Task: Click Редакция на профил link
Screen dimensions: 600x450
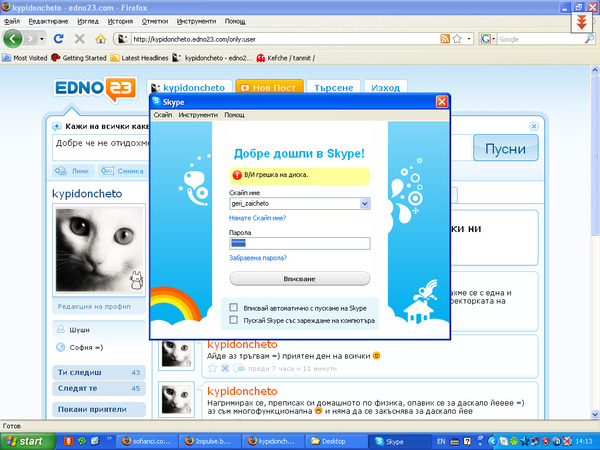Action: coord(94,307)
